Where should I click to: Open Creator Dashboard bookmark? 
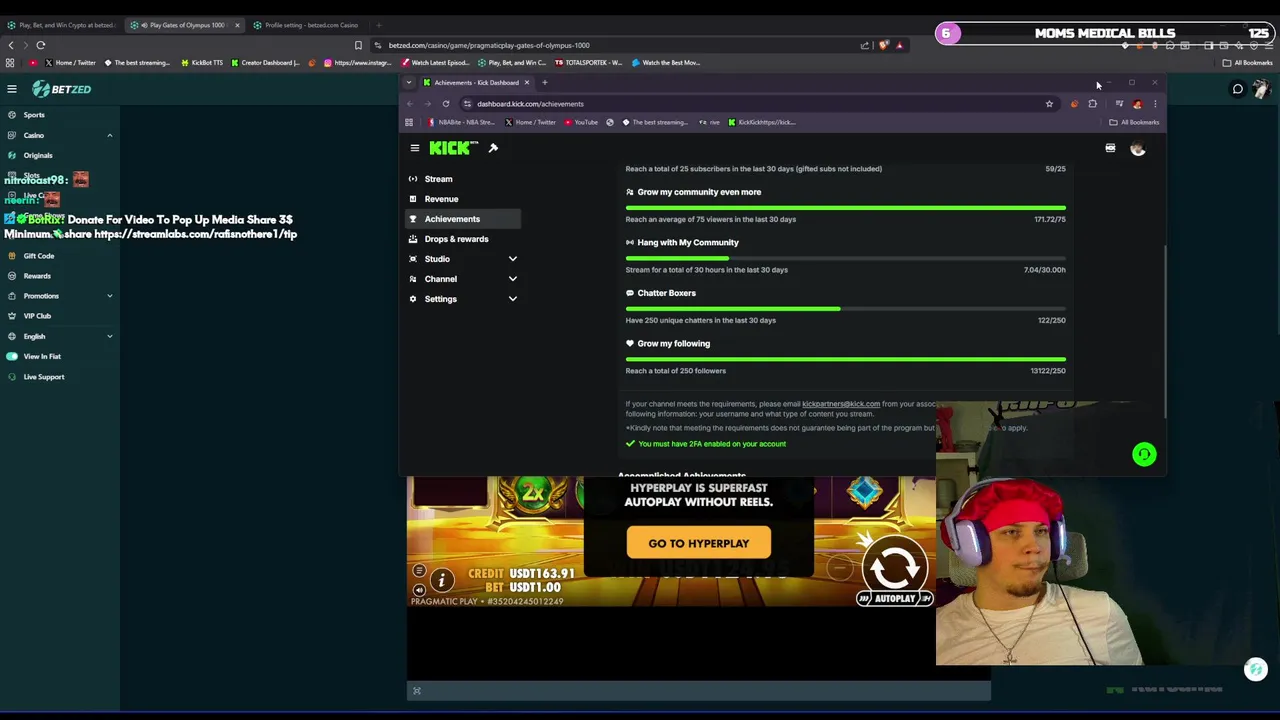pyautogui.click(x=265, y=63)
